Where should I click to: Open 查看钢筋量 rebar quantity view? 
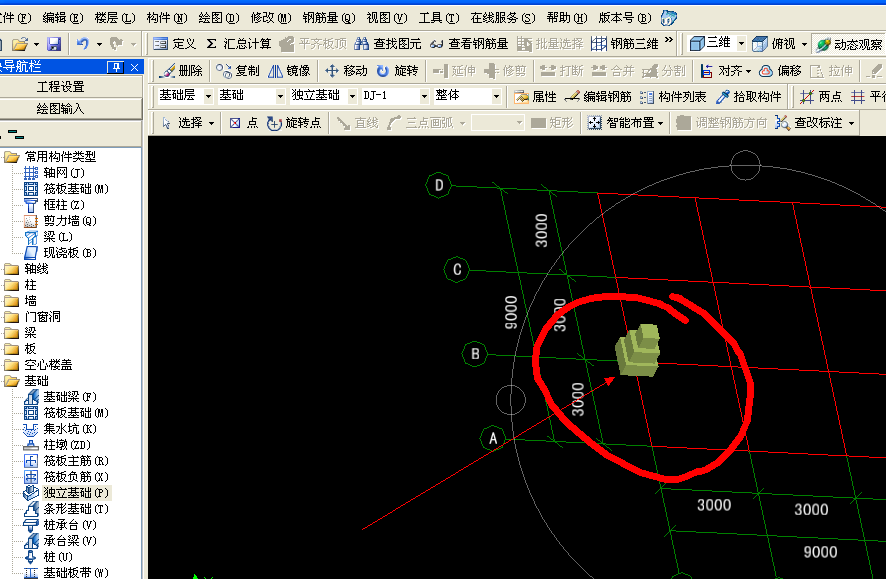(x=469, y=43)
